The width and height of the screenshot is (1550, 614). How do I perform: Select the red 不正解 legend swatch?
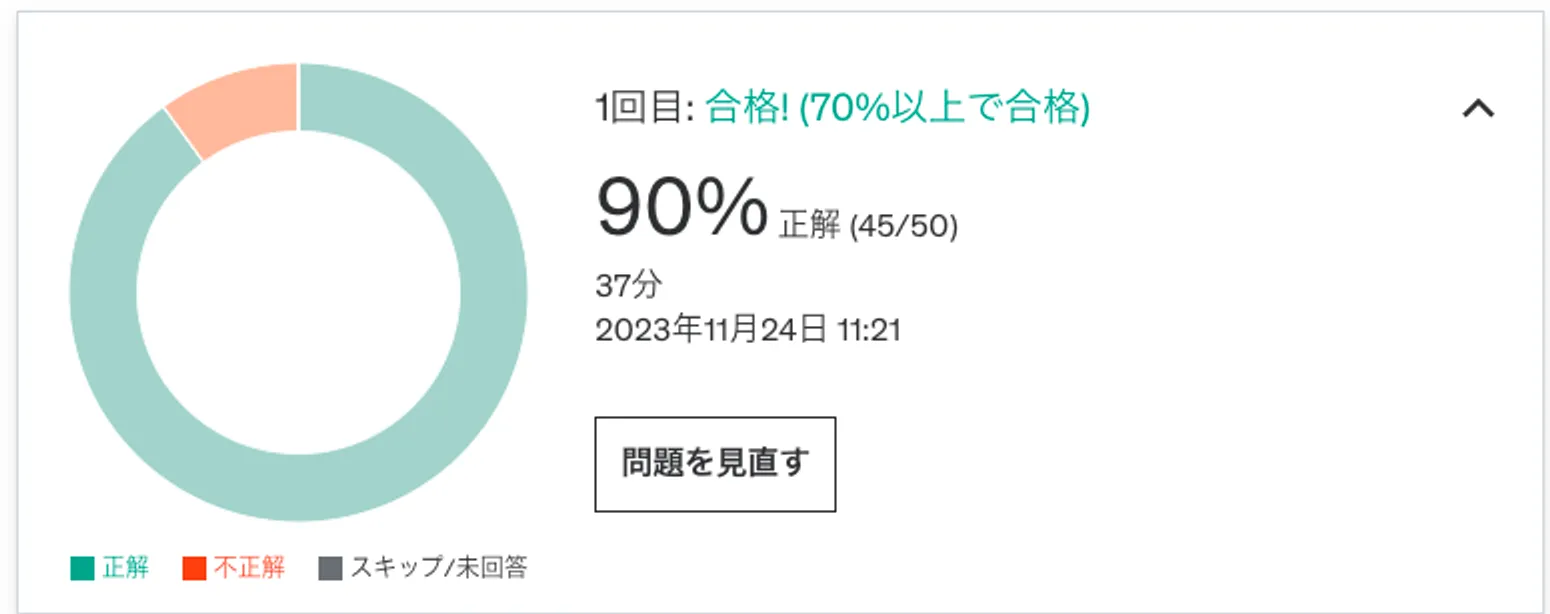[x=194, y=568]
